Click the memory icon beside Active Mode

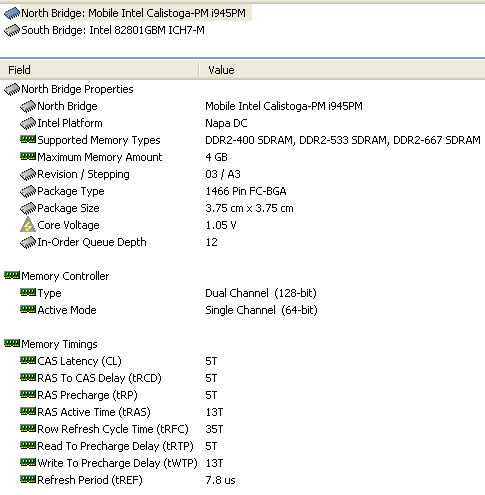(28, 310)
